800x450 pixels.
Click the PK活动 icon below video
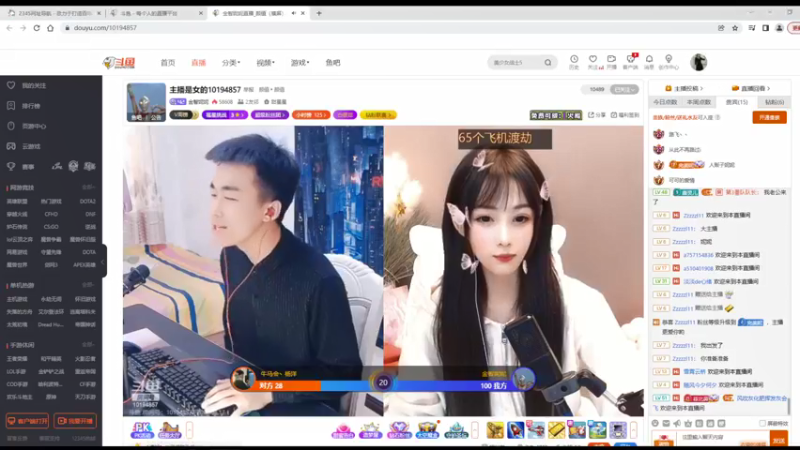pyautogui.click(x=142, y=430)
